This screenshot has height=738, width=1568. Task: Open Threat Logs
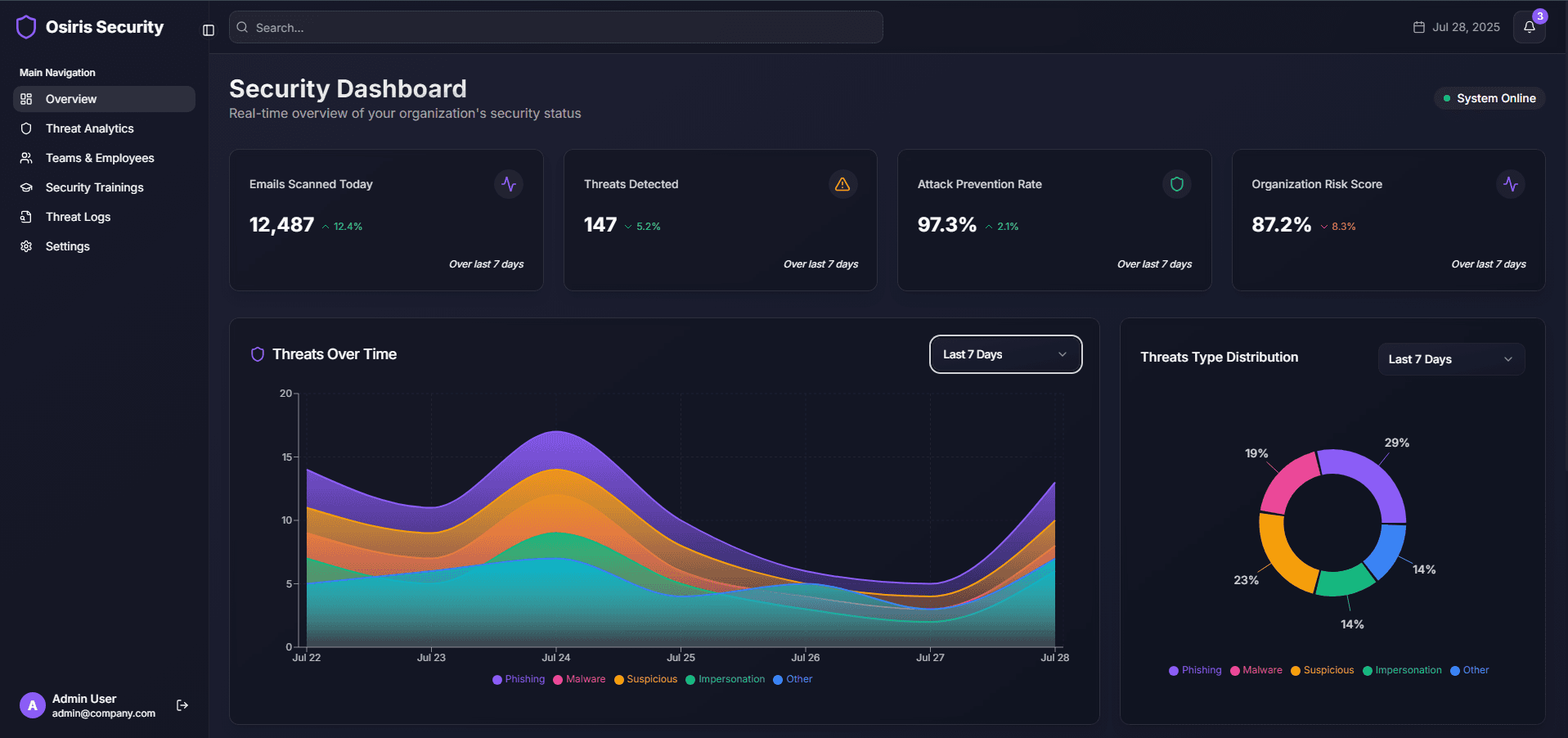(x=104, y=217)
